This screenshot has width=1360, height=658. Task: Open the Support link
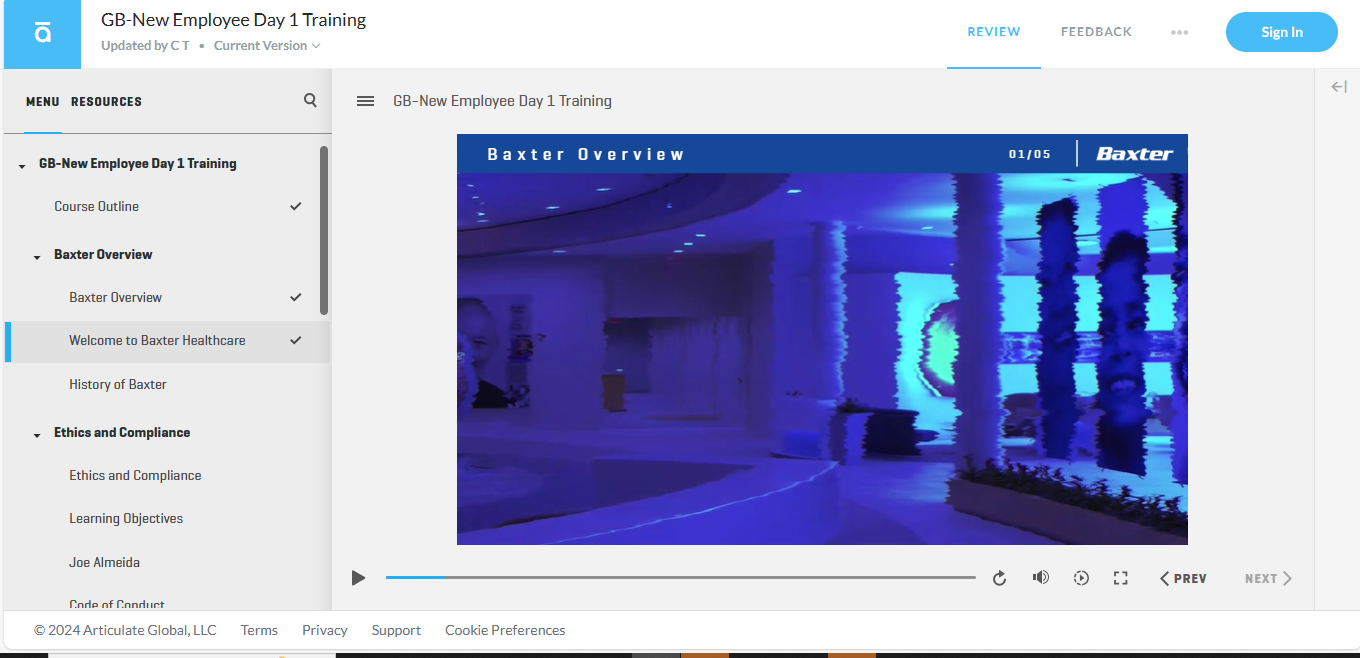click(396, 630)
